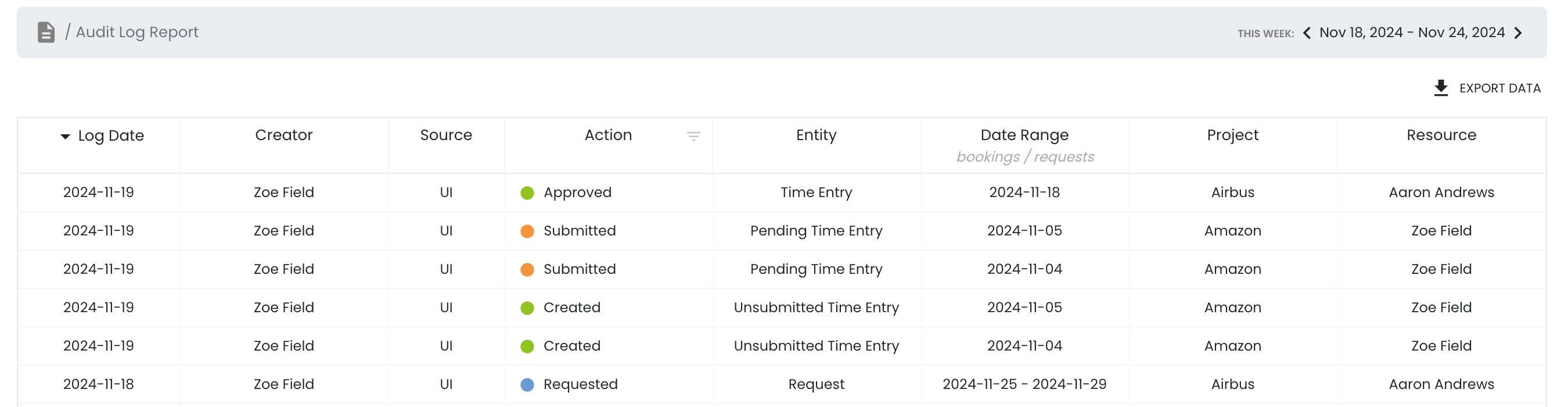This screenshot has height=407, width=1568.
Task: Click the Log Date sort arrow
Action: click(65, 137)
